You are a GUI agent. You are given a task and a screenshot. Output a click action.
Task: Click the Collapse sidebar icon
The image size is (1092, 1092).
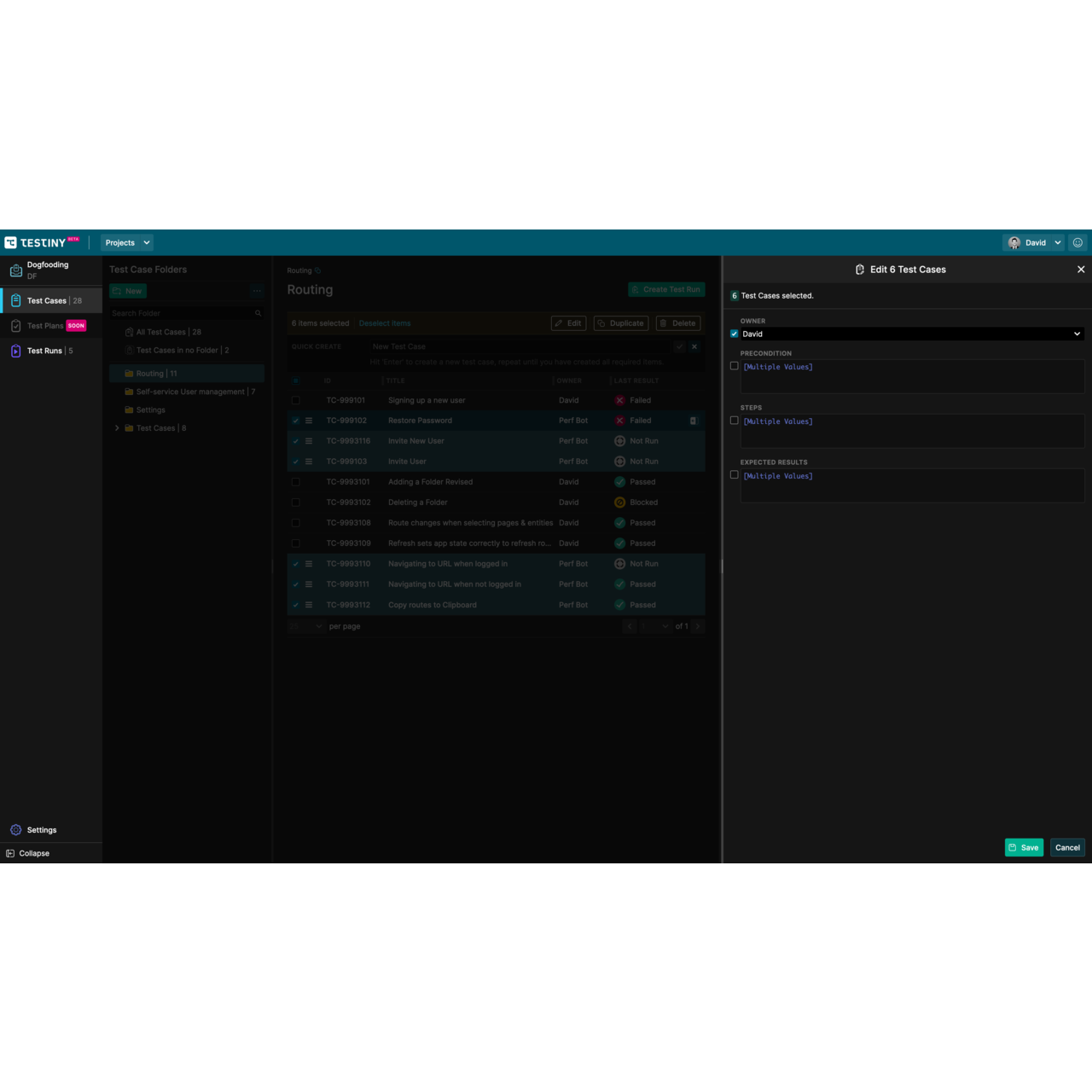(10, 853)
